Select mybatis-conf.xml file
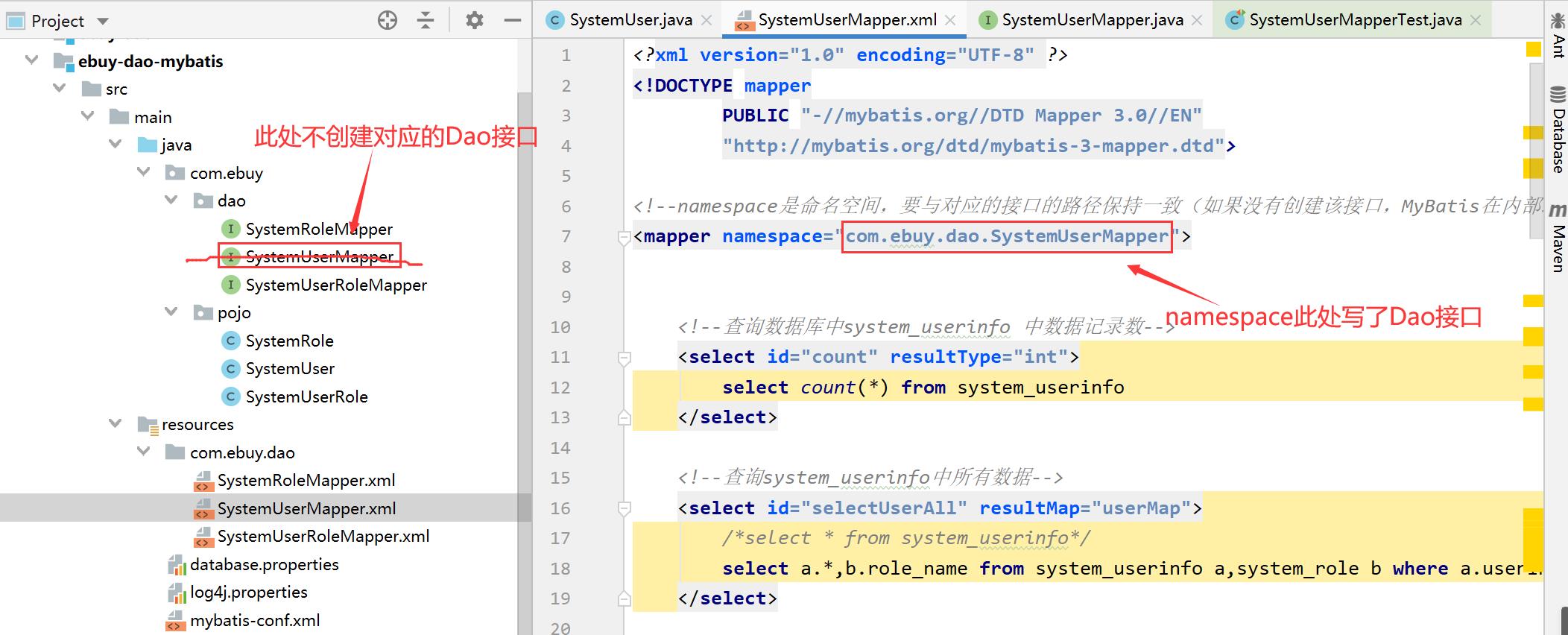The image size is (1568, 635). 254,620
